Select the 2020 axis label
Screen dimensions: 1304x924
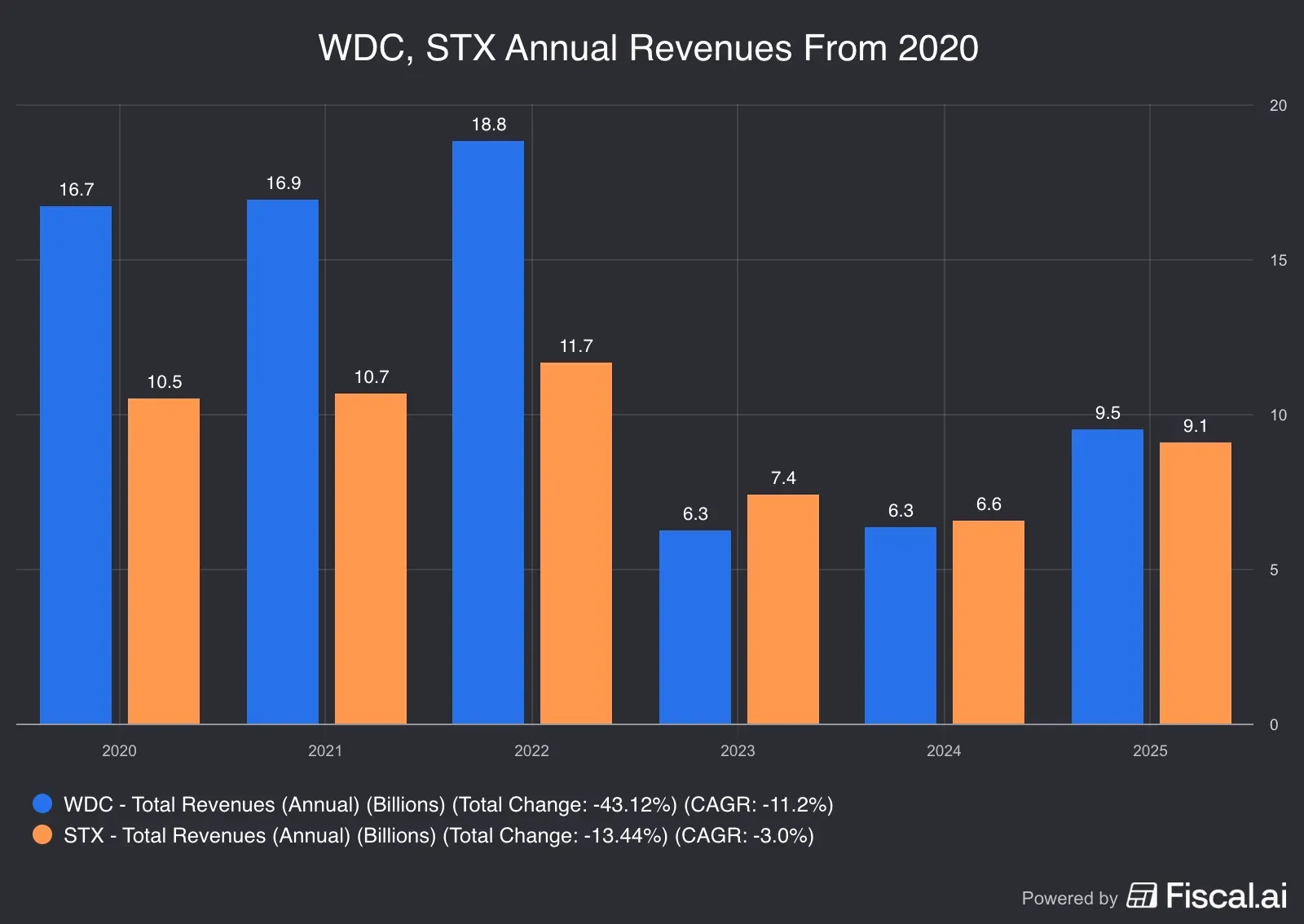point(119,751)
